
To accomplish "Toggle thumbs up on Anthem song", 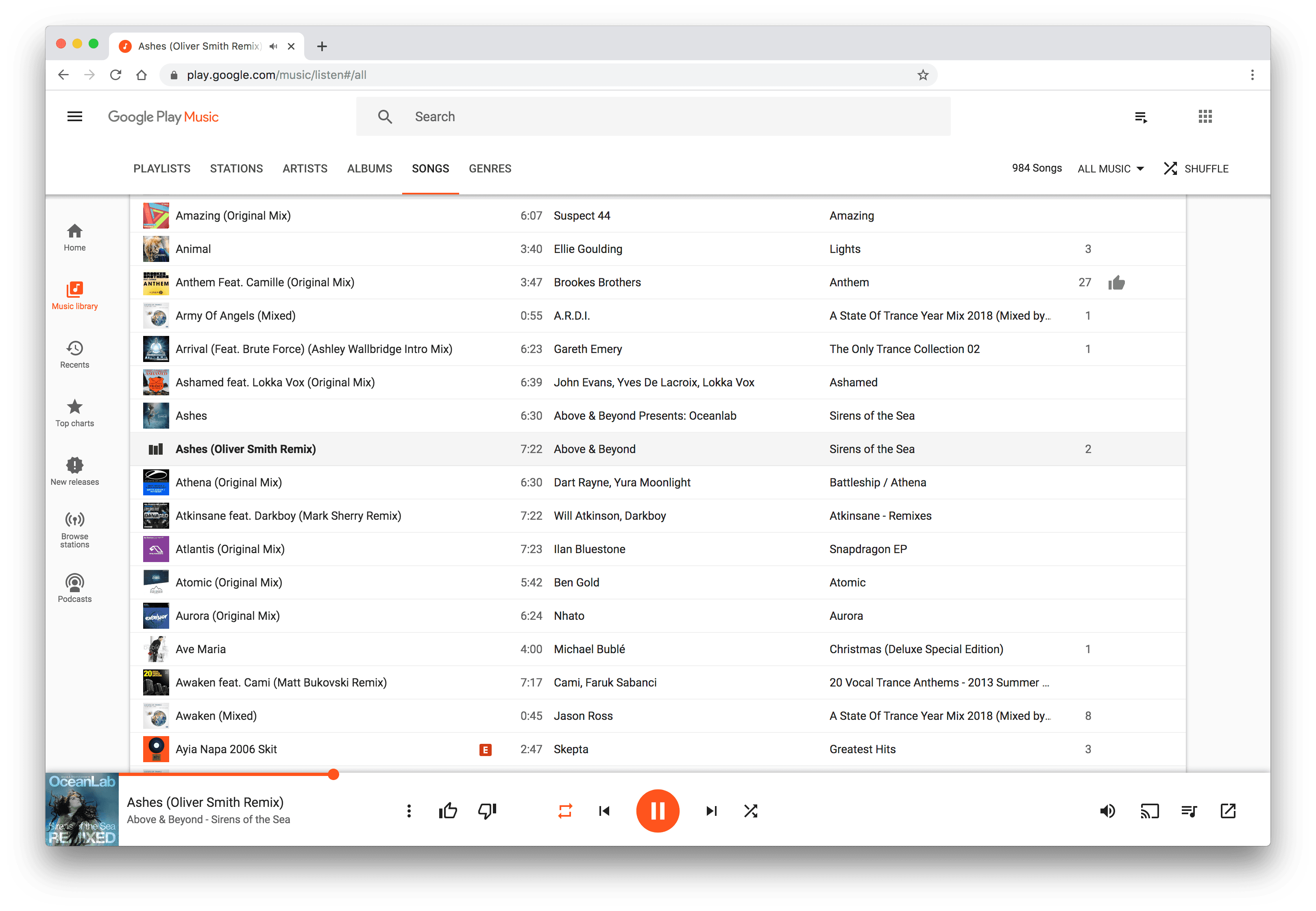I will tap(1116, 283).
